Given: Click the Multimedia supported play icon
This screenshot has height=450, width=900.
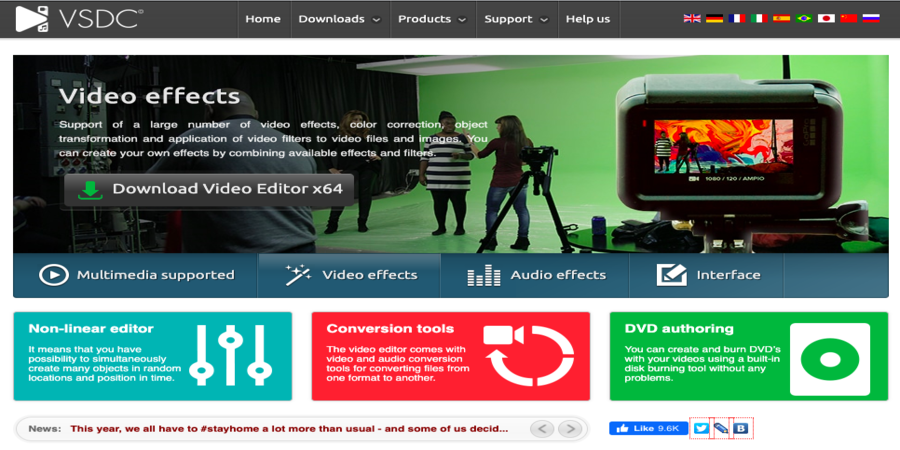Looking at the screenshot, I should tap(54, 275).
